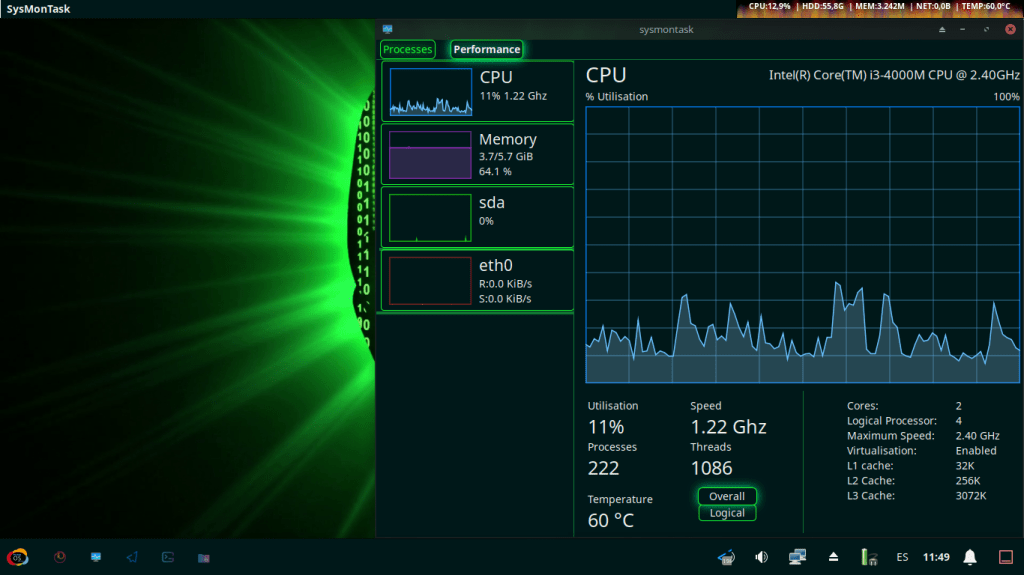This screenshot has width=1024, height=575.
Task: Click the ES keyboard layout indicator
Action: pos(902,557)
